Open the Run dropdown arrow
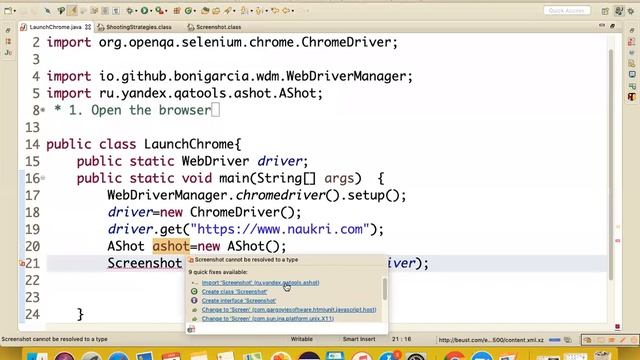Screen dimensions: 640x360 pyautogui.click(x=151, y=11)
